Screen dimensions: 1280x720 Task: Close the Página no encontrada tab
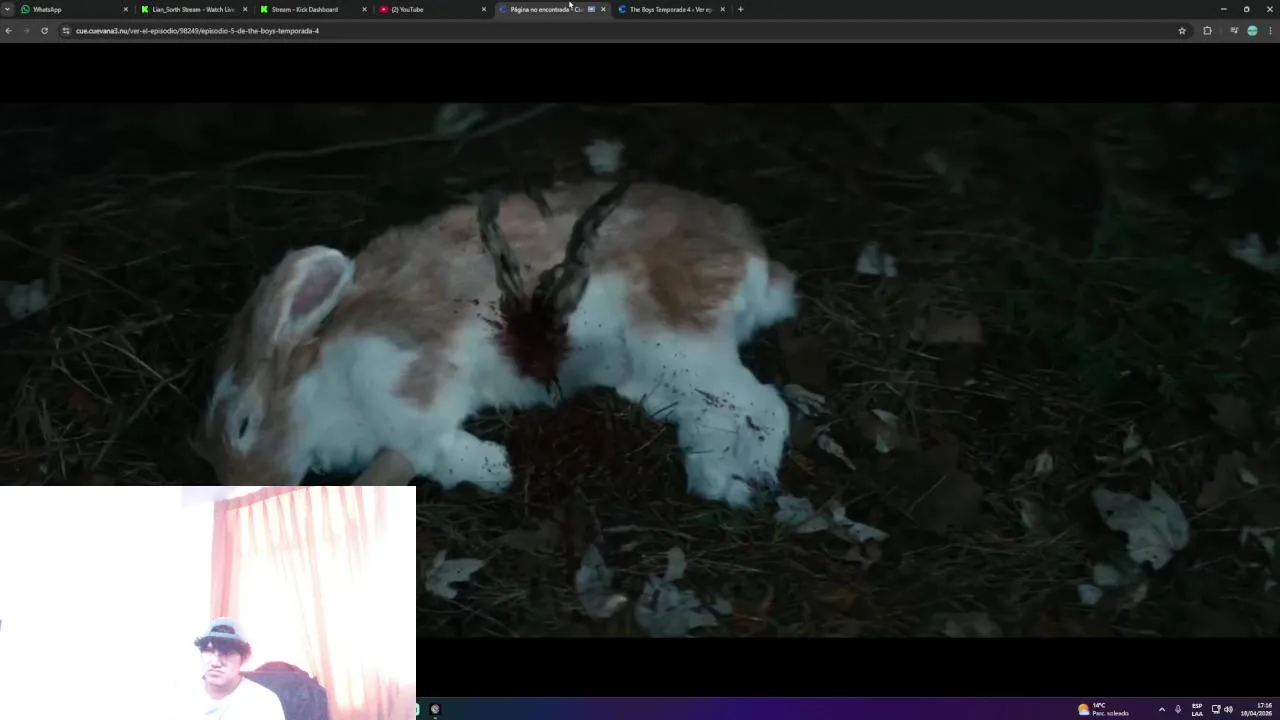[603, 9]
